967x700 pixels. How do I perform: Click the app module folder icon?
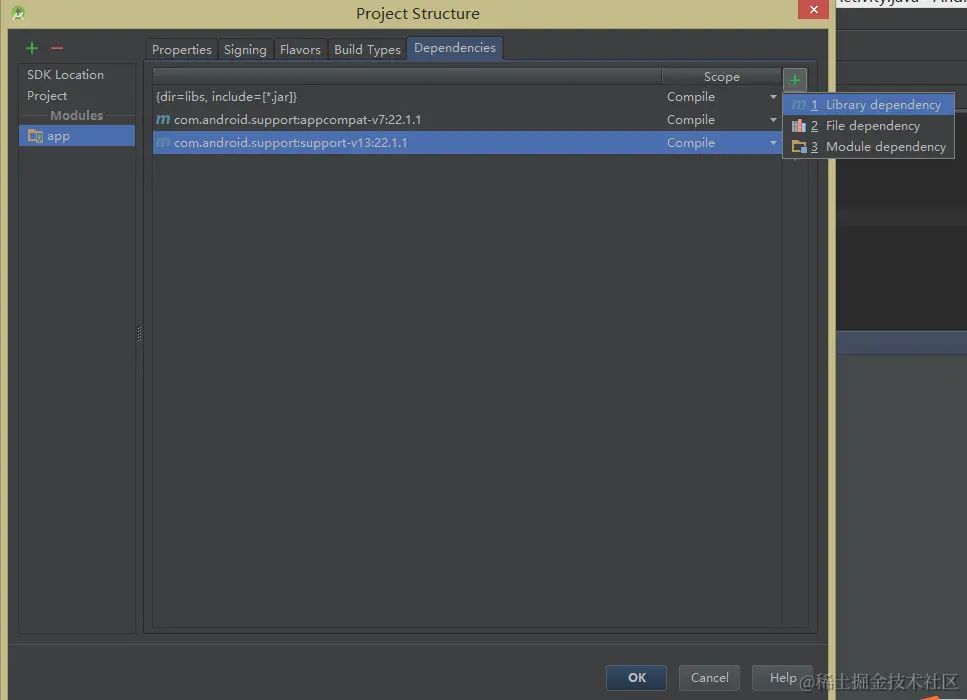click(35, 136)
